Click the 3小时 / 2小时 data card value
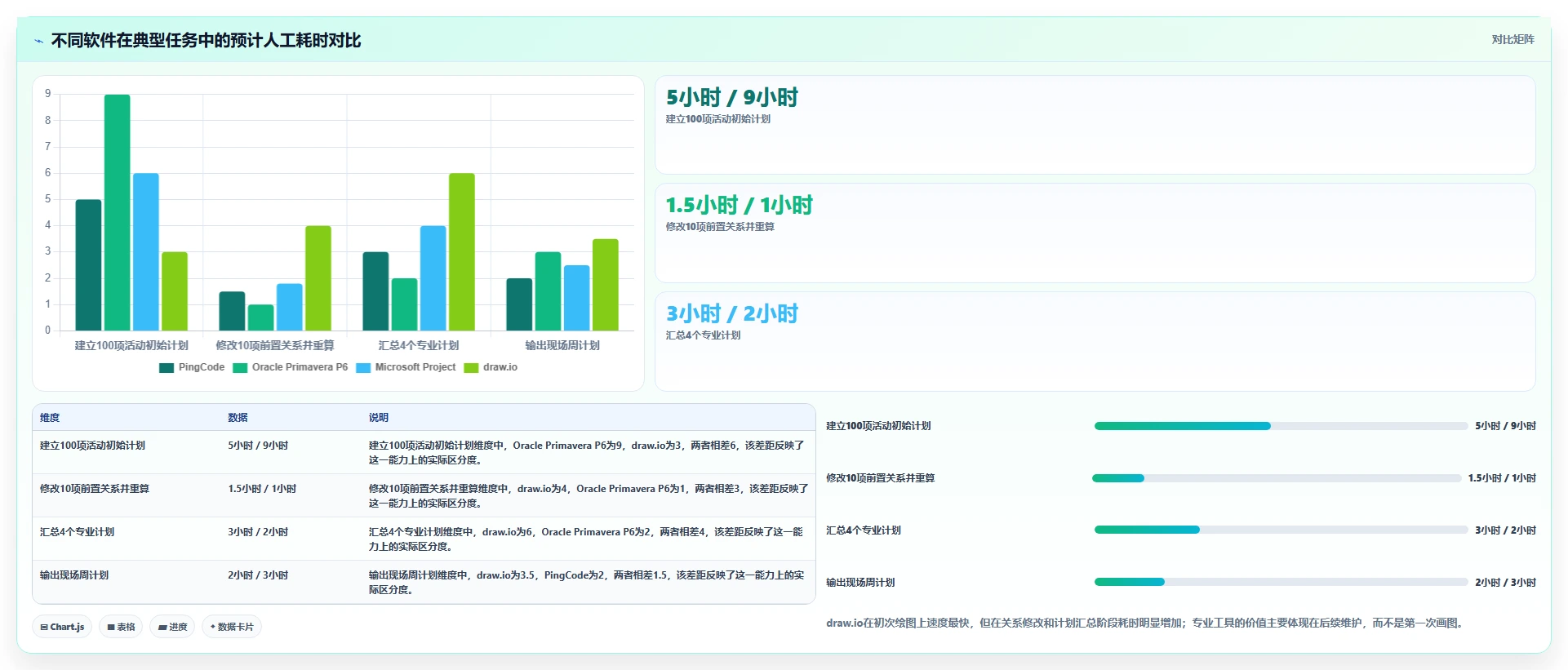This screenshot has width=1568, height=670. [731, 314]
